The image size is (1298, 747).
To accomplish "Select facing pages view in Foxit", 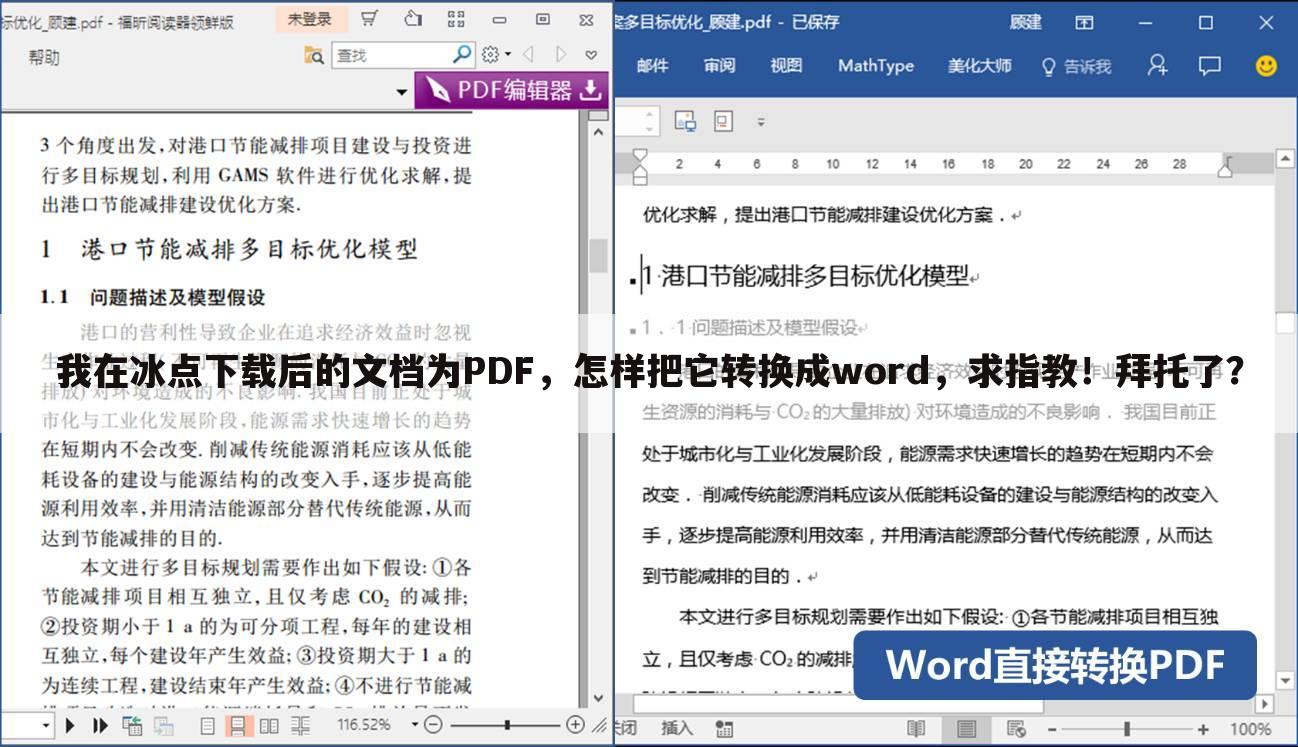I will tap(268, 726).
